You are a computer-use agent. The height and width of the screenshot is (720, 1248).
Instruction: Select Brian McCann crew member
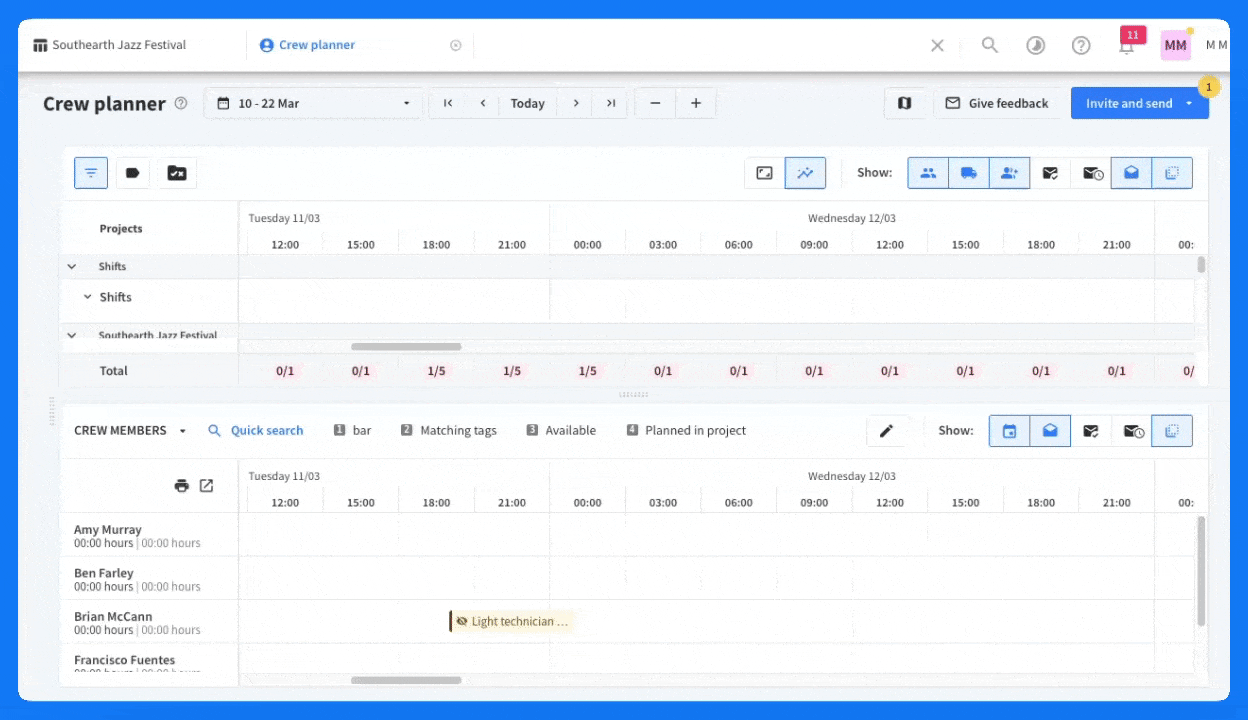tap(113, 617)
